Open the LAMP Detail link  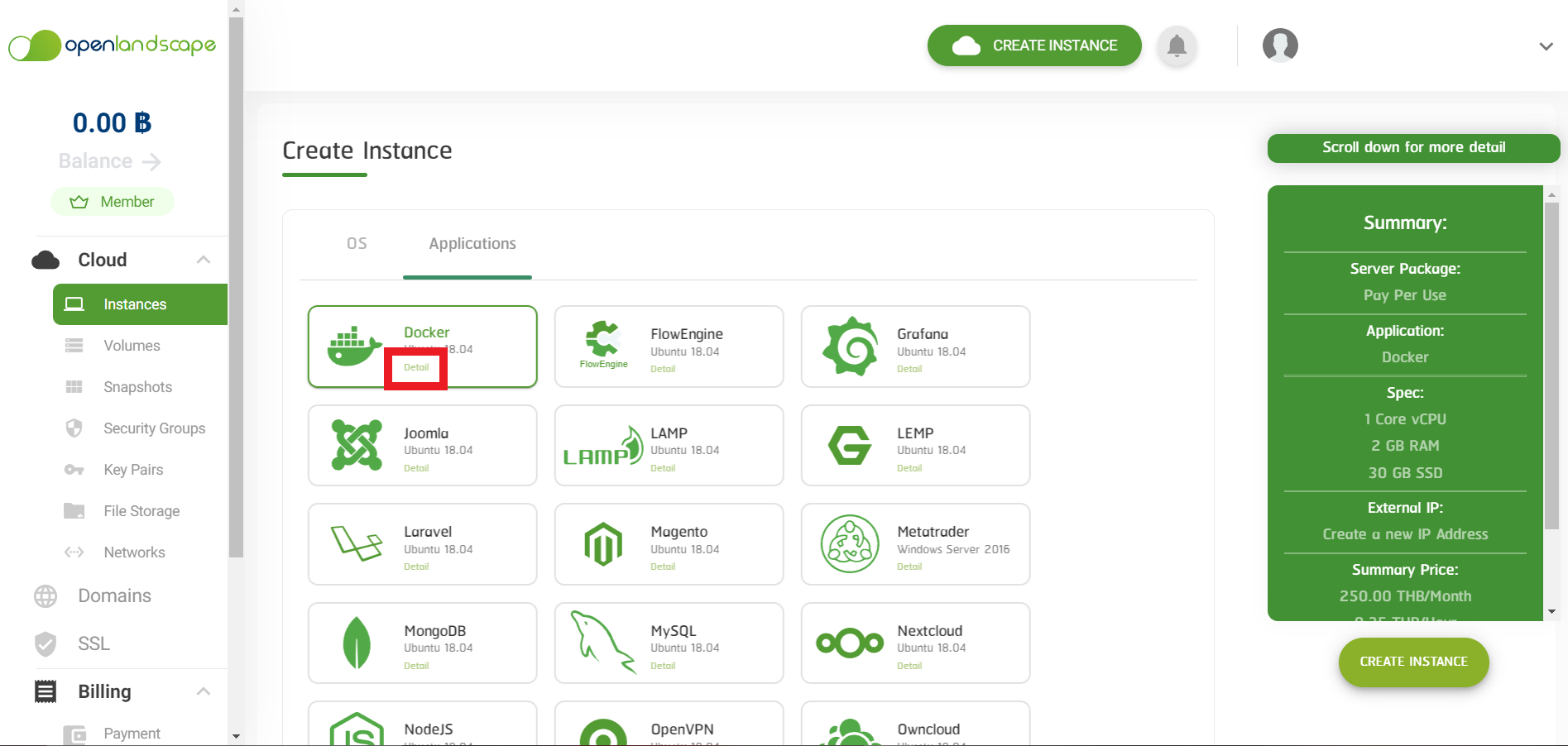click(663, 468)
